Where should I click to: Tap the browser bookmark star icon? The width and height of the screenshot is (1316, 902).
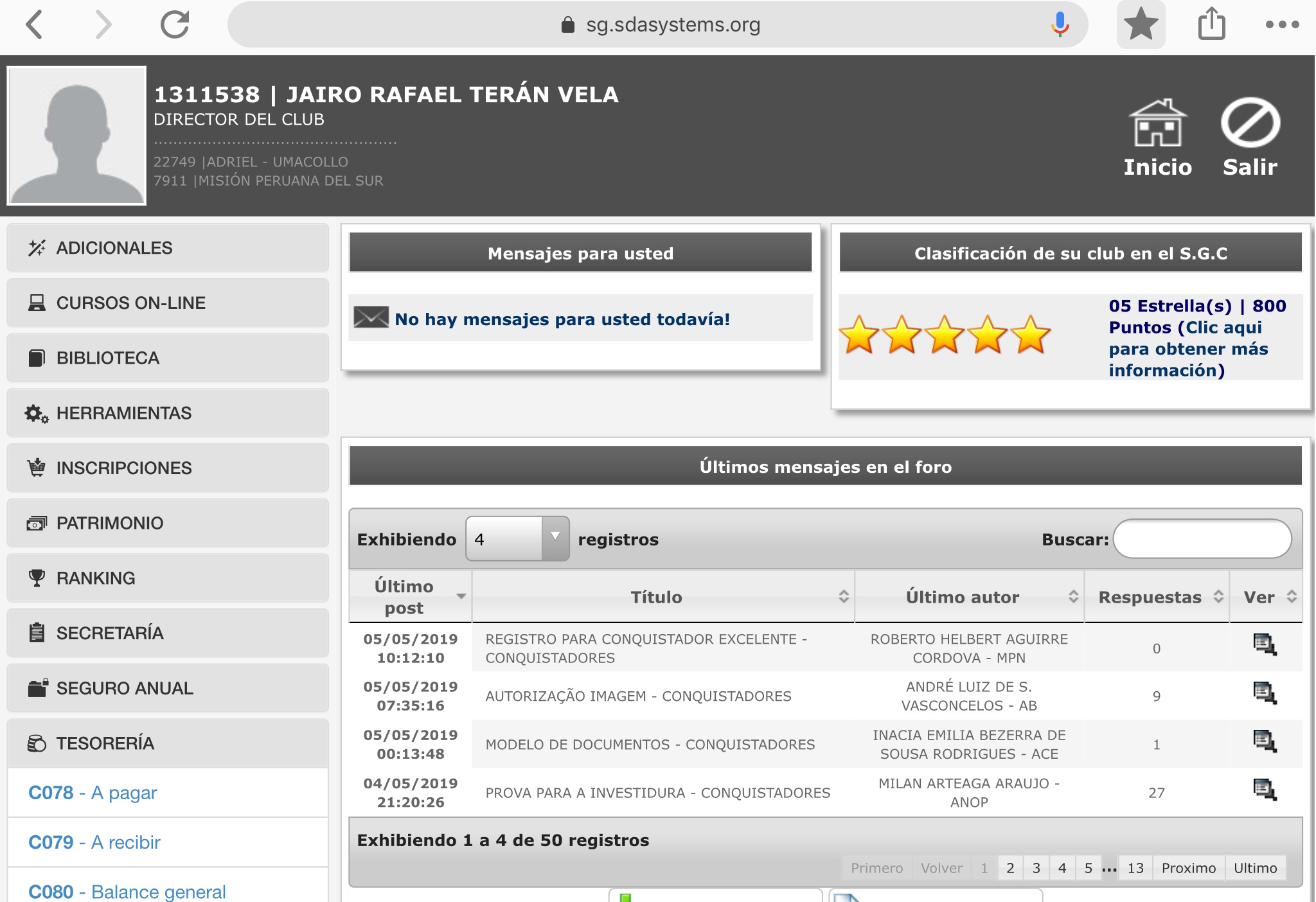(1141, 25)
